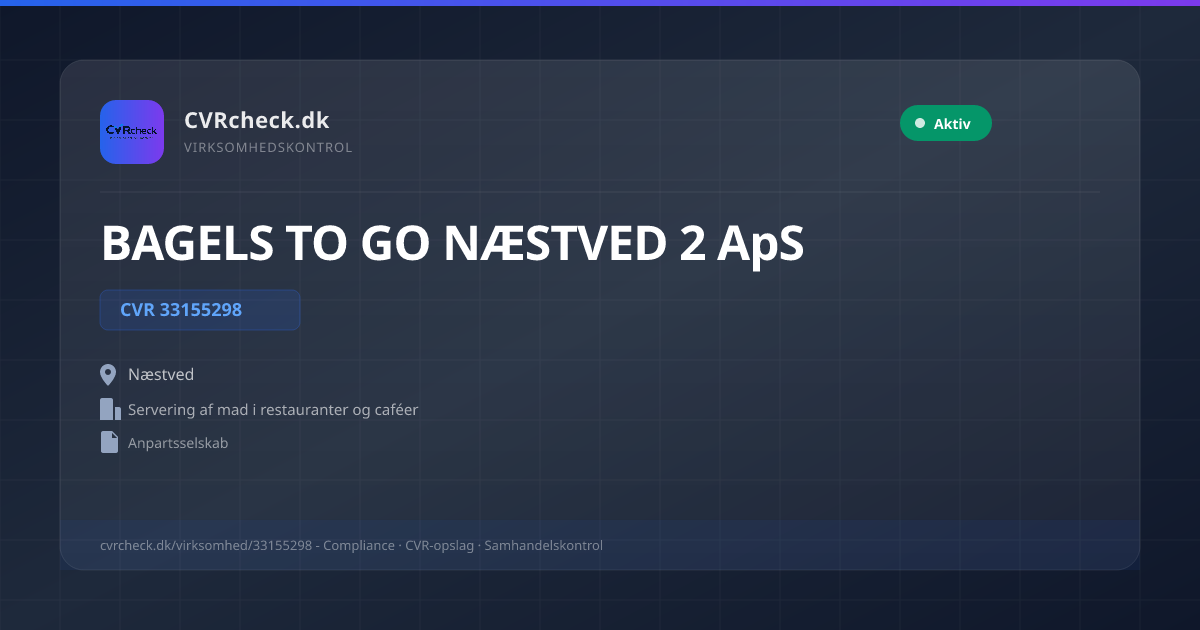Click the Aktiv status badge
This screenshot has height=630, width=1200.
946,123
